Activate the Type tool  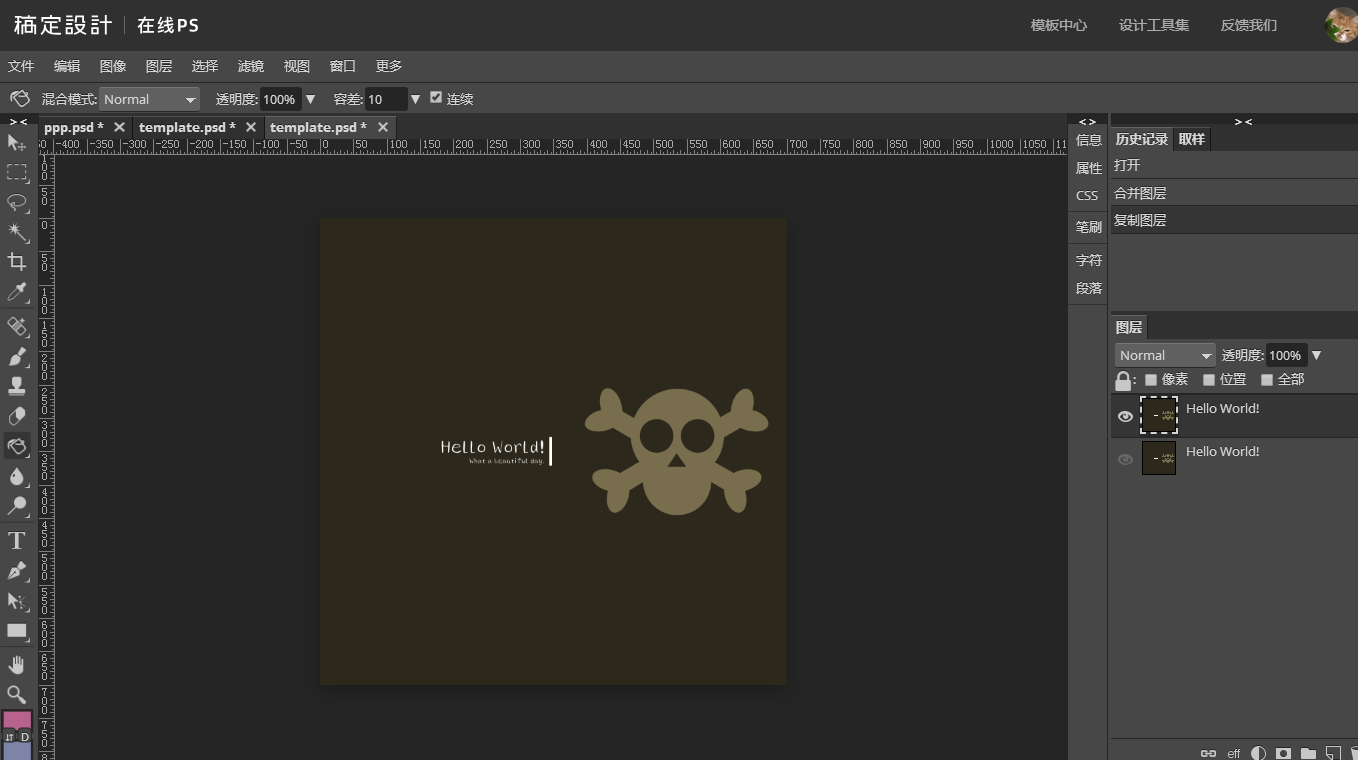pyautogui.click(x=17, y=541)
